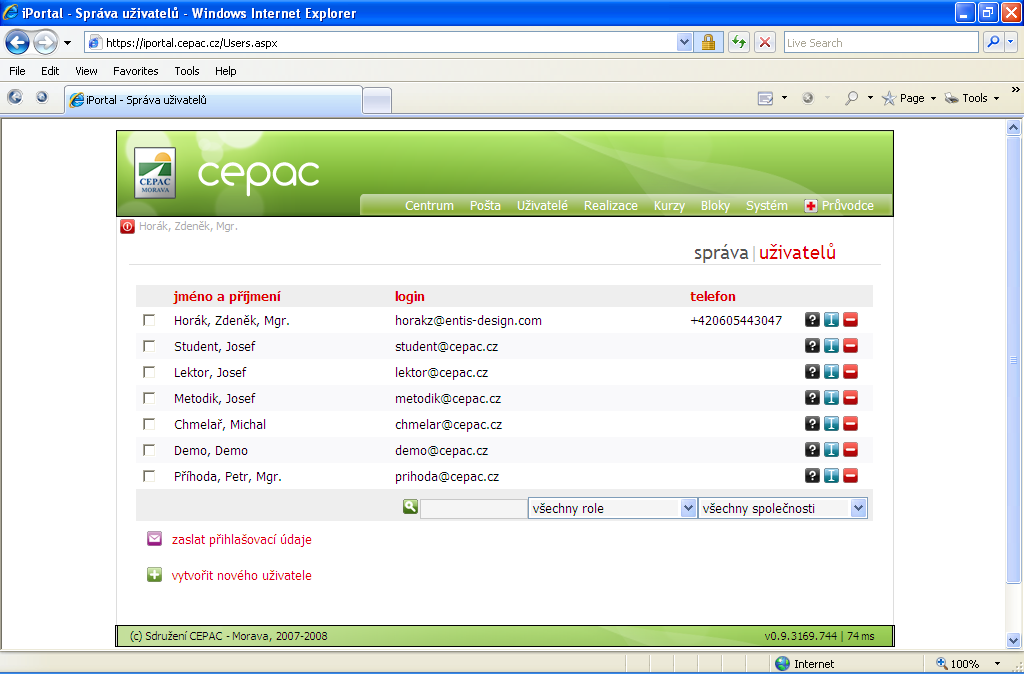Viewport: 1024px width, 674px height.
Task: Expand the address bar URL history dropdown
Action: pos(684,42)
